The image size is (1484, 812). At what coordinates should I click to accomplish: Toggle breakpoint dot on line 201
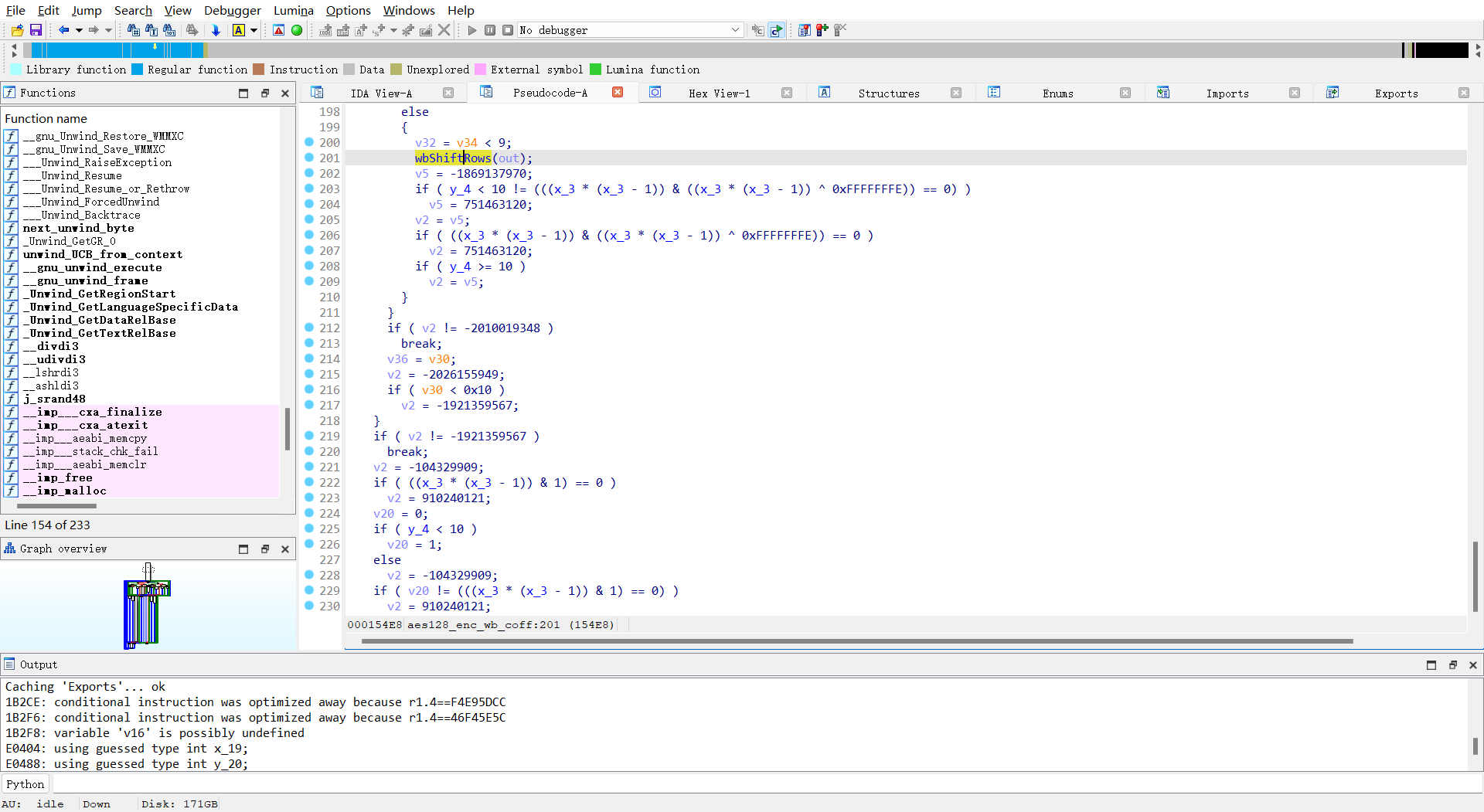(x=309, y=158)
